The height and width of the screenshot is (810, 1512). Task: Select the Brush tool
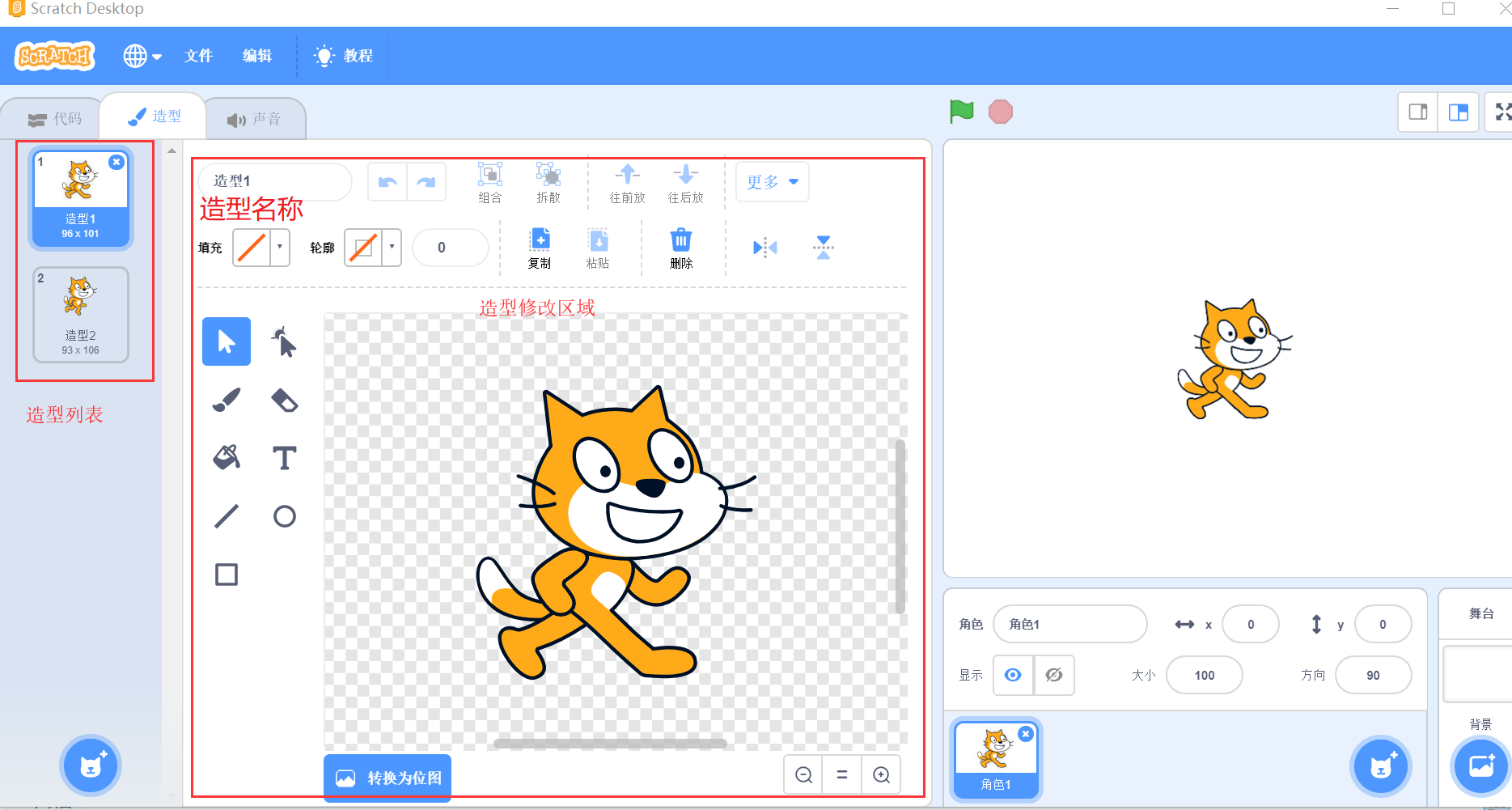(x=227, y=400)
